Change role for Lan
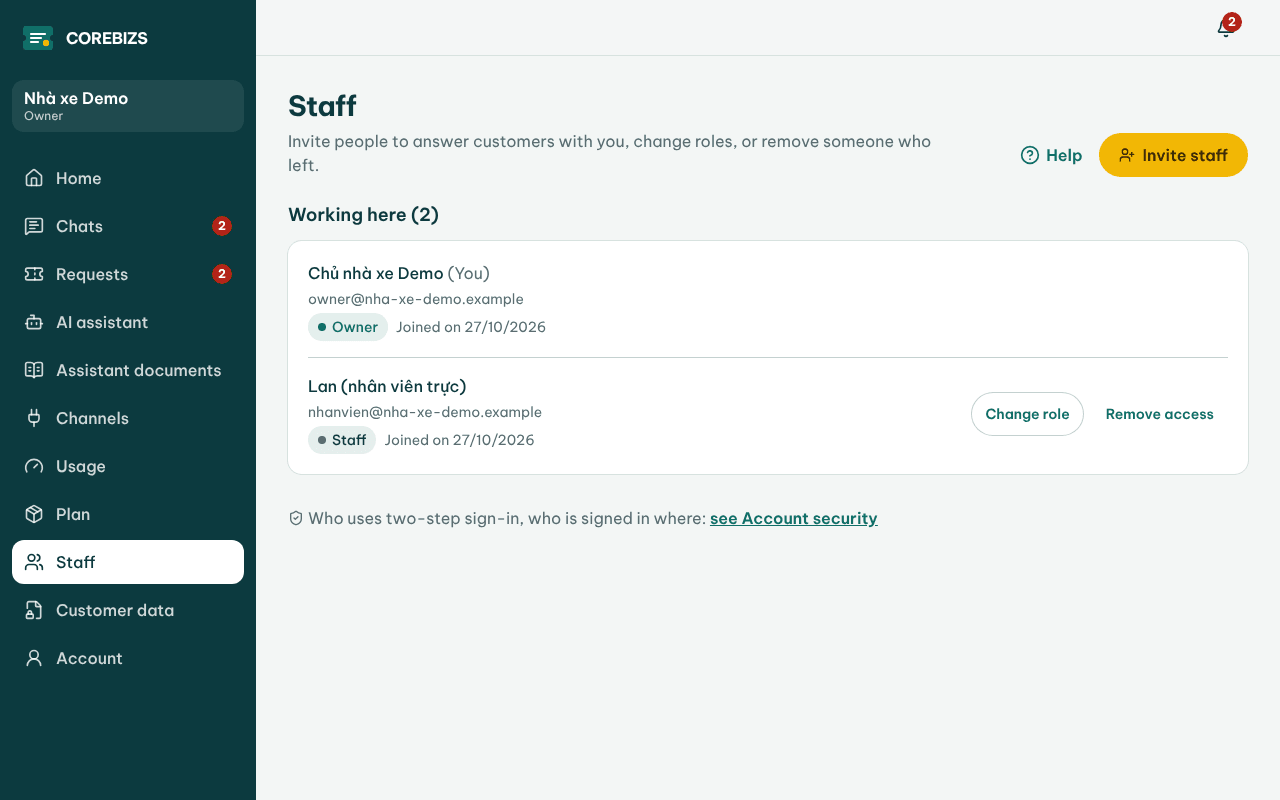This screenshot has height=800, width=1280. click(1027, 414)
